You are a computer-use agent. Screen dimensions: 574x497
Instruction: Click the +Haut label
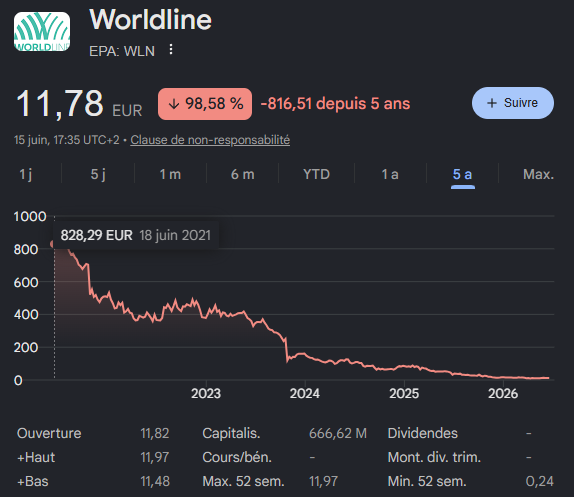click(36, 457)
